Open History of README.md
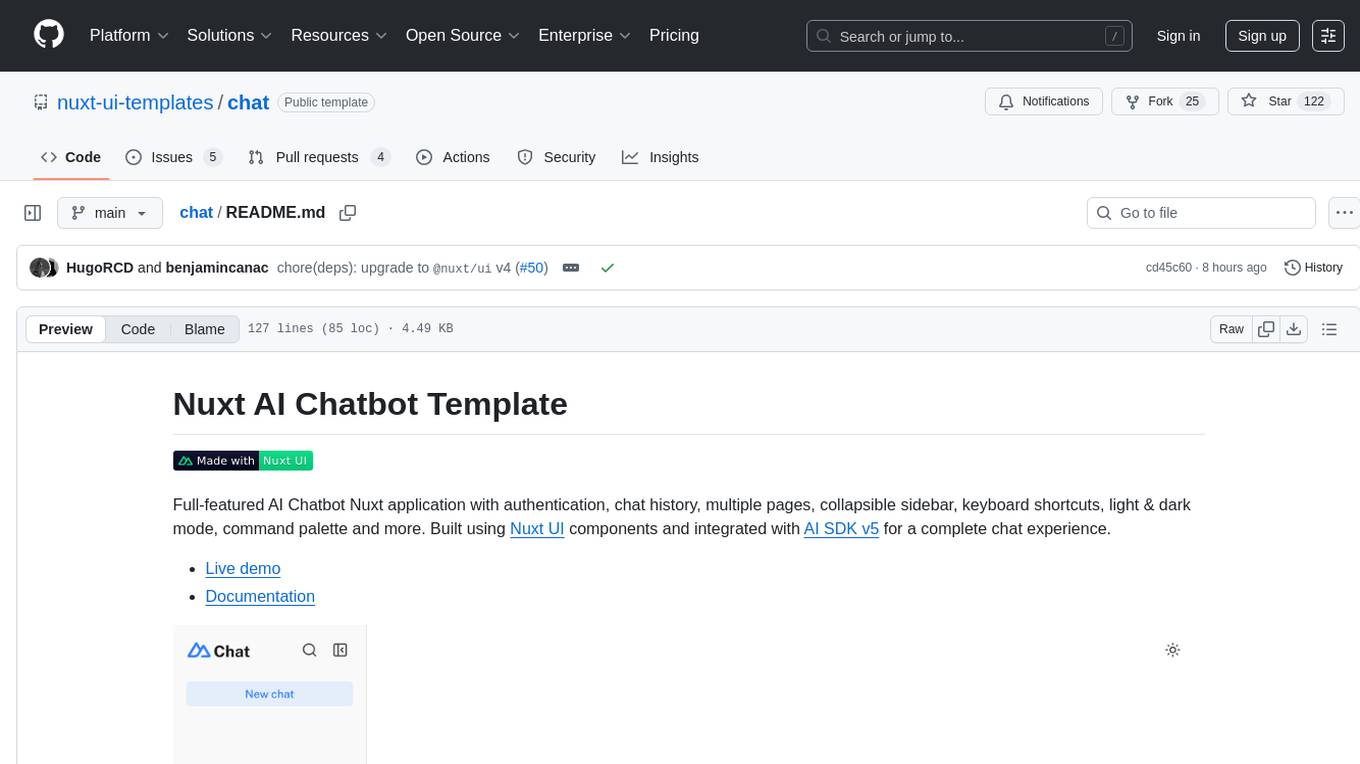This screenshot has width=1360, height=764. pyautogui.click(x=1313, y=268)
